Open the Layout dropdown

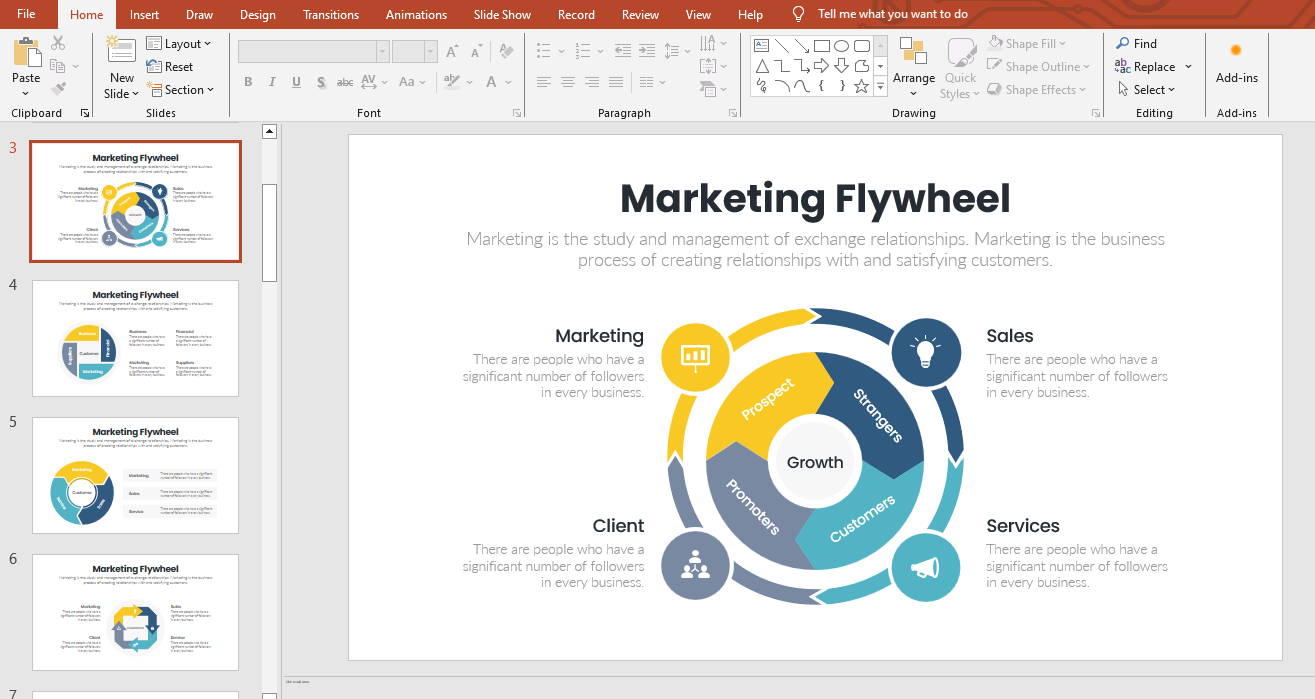178,44
